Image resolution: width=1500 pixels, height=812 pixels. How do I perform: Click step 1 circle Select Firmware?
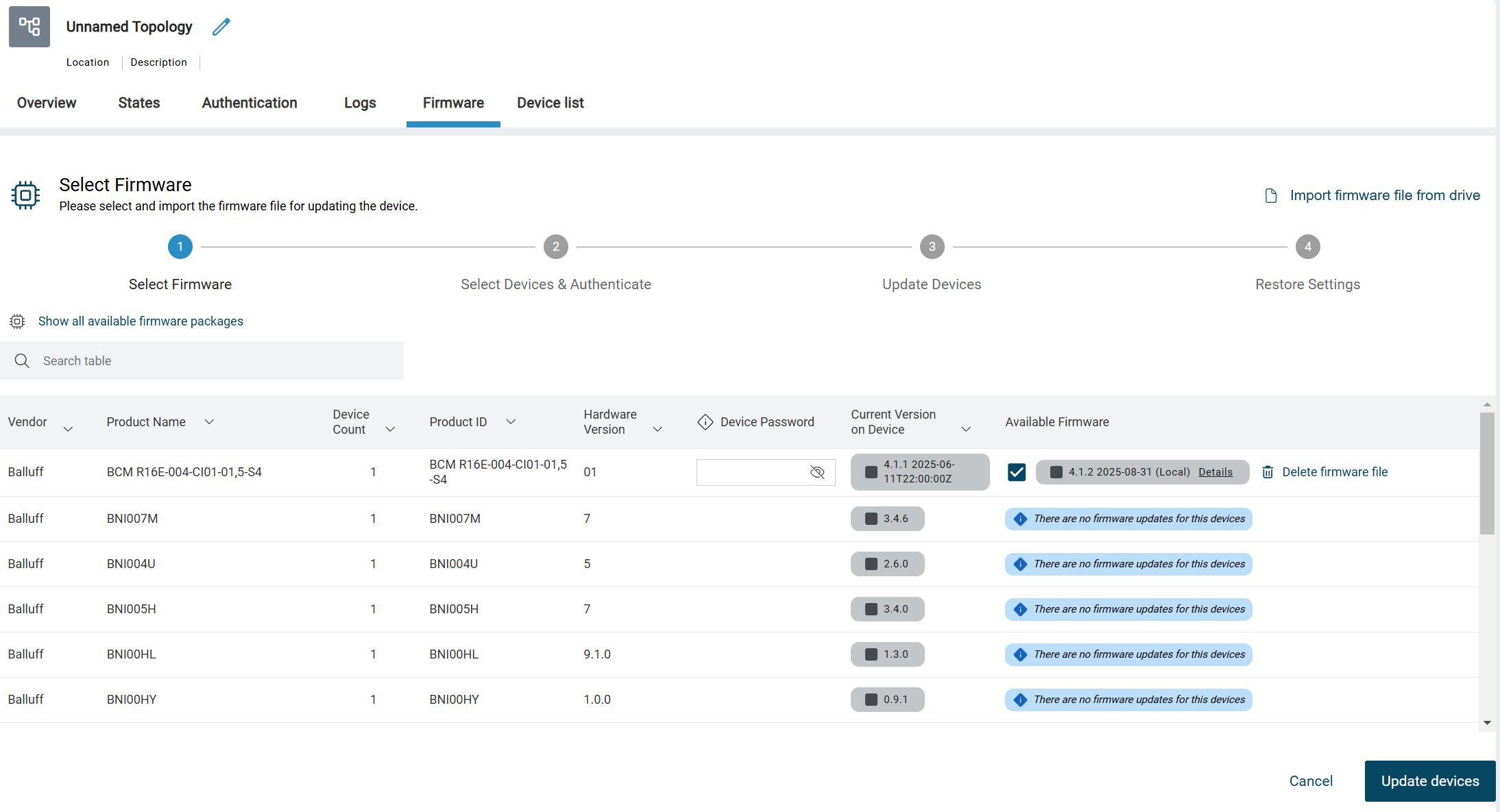(180, 247)
